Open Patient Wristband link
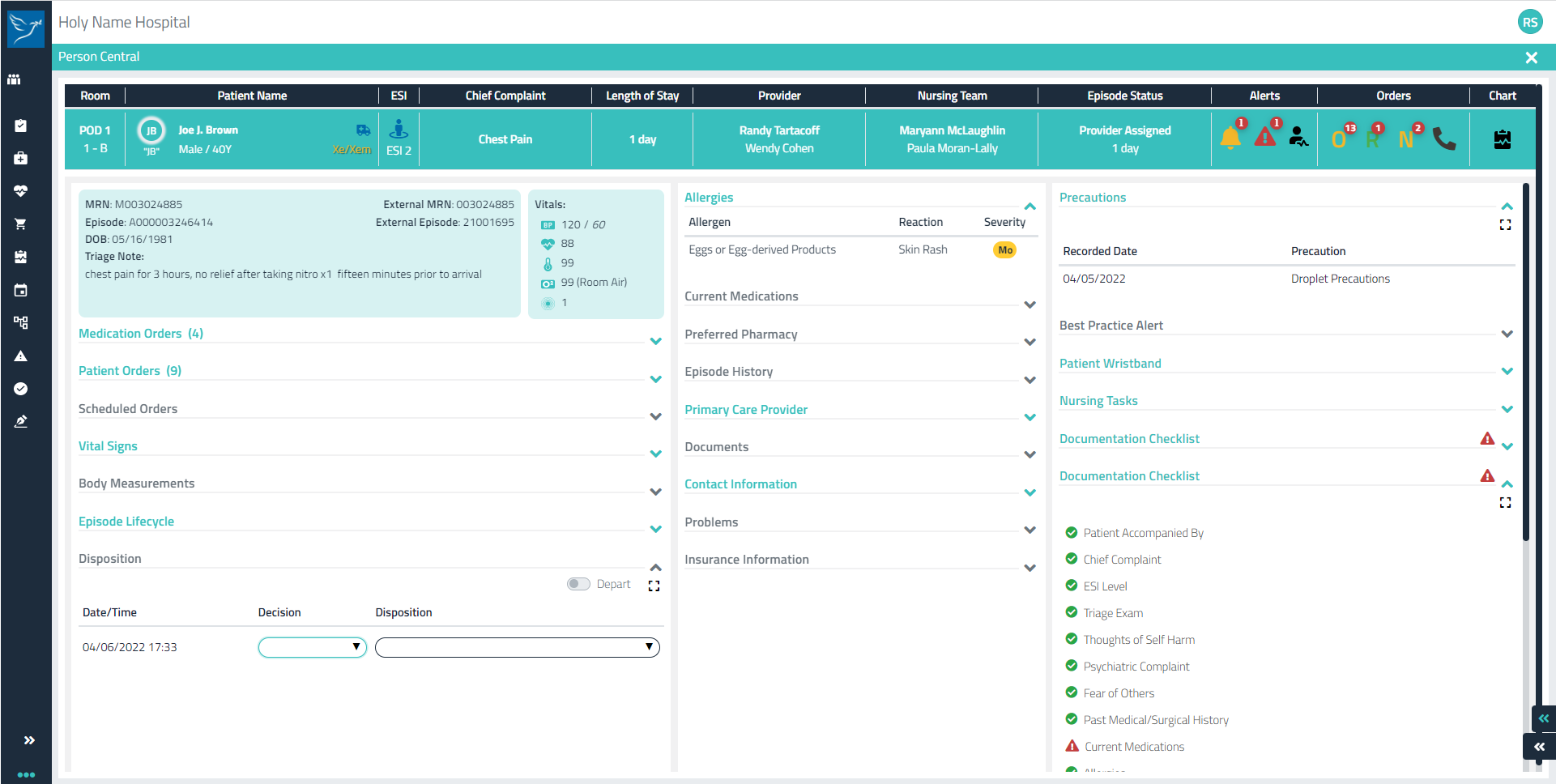Screen dimensions: 1556x784 point(1111,364)
